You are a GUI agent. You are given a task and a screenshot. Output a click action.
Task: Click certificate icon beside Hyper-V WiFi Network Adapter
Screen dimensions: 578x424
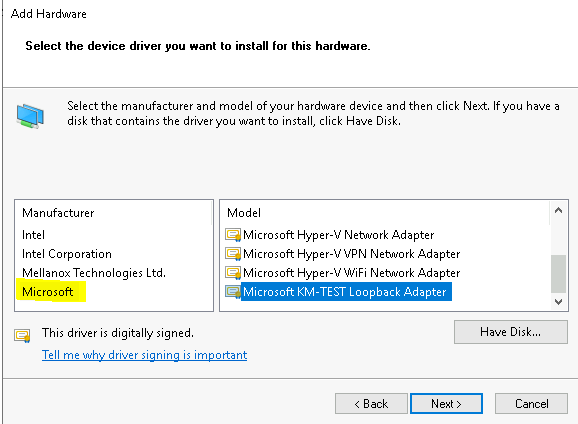tap(233, 273)
